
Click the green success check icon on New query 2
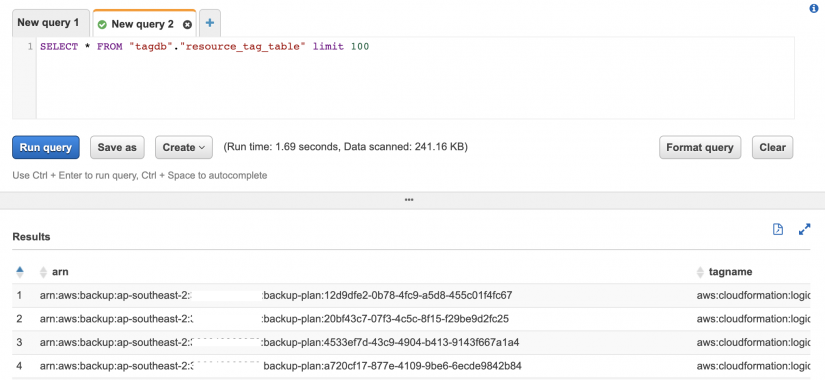102,25
